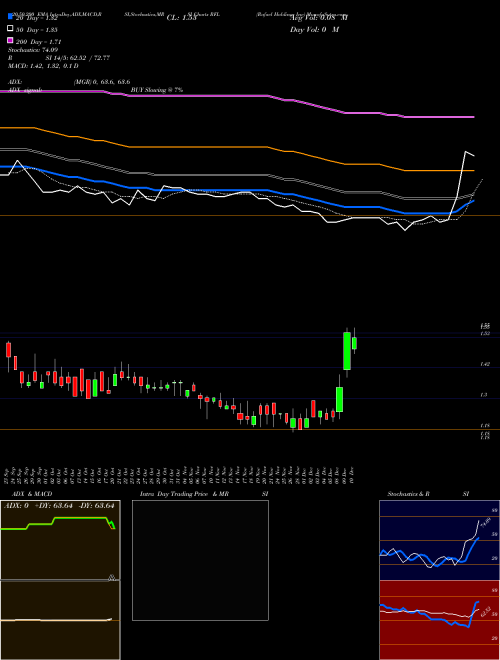Viewport: 500px width, 660px height.
Task: Click the 'Intra Day Trading Price & MR' title
Action: click(184, 494)
